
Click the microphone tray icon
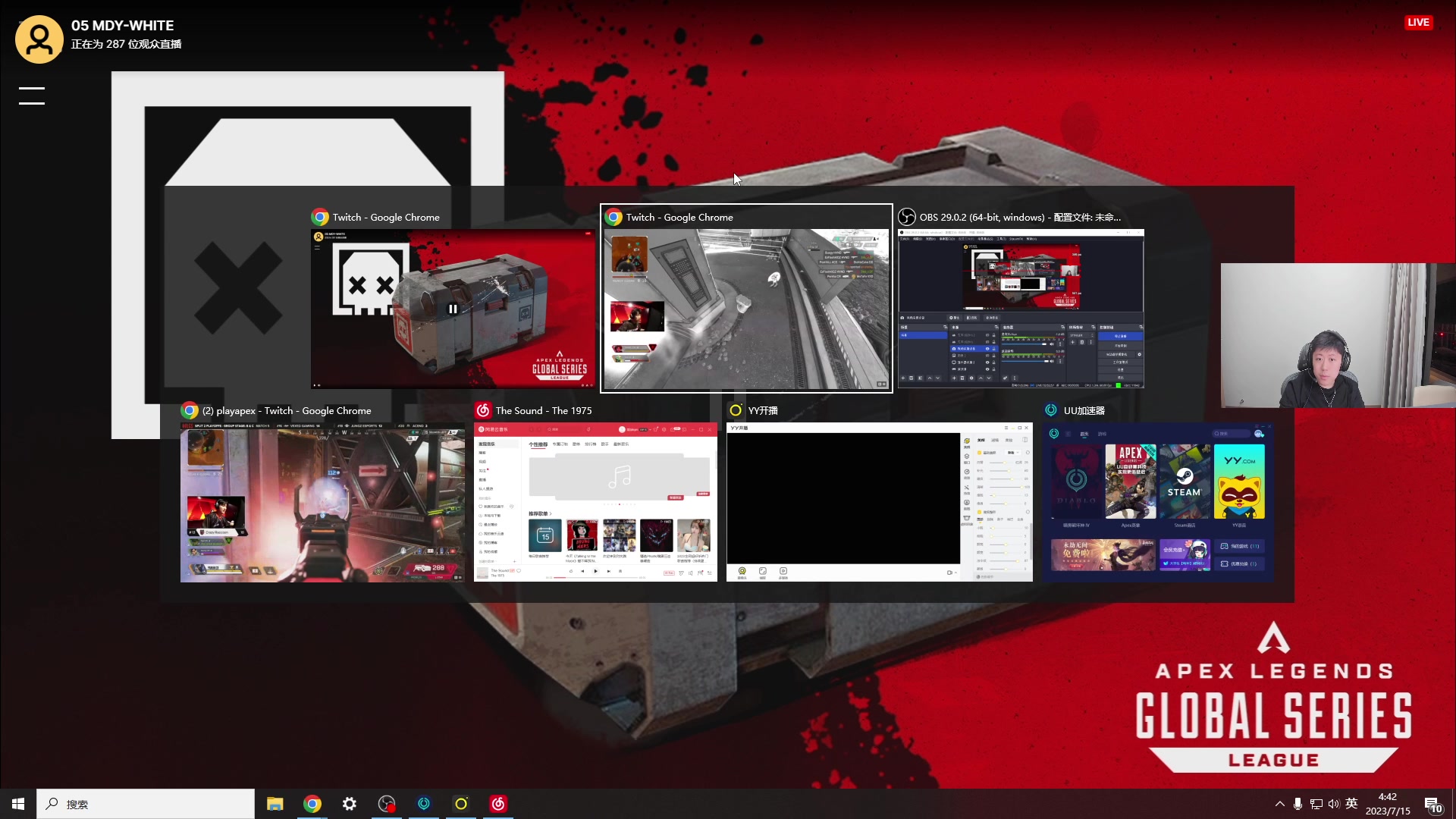[1298, 804]
